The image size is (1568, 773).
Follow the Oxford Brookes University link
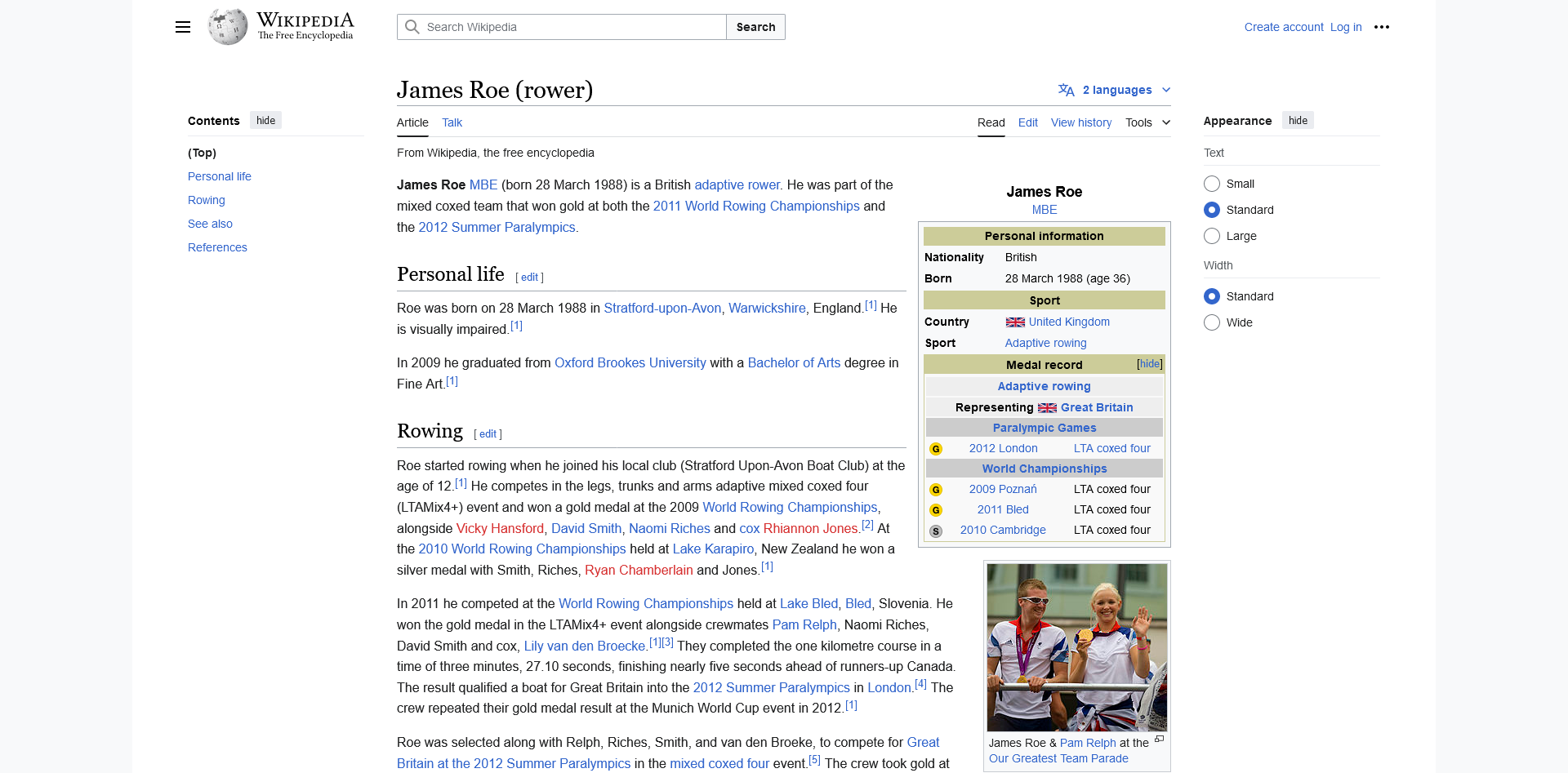point(630,362)
